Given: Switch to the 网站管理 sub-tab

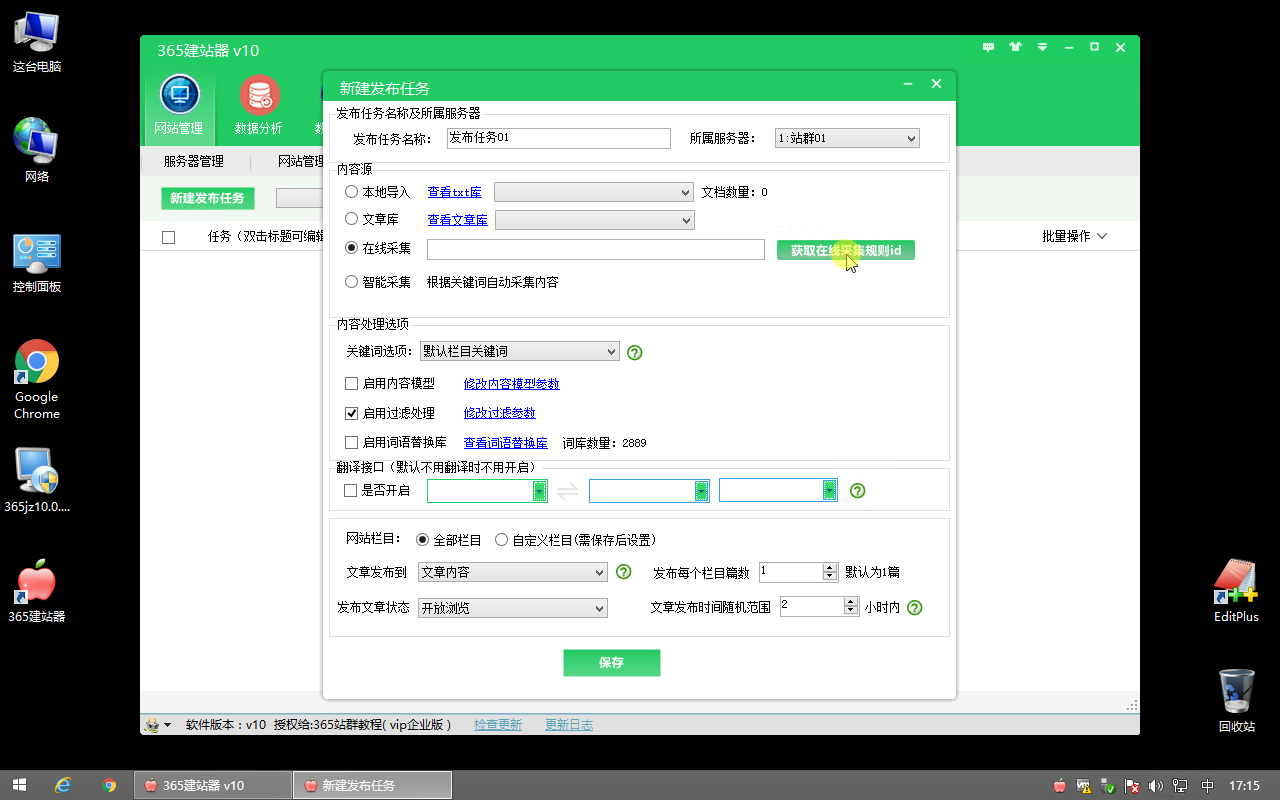Looking at the screenshot, I should pos(301,161).
